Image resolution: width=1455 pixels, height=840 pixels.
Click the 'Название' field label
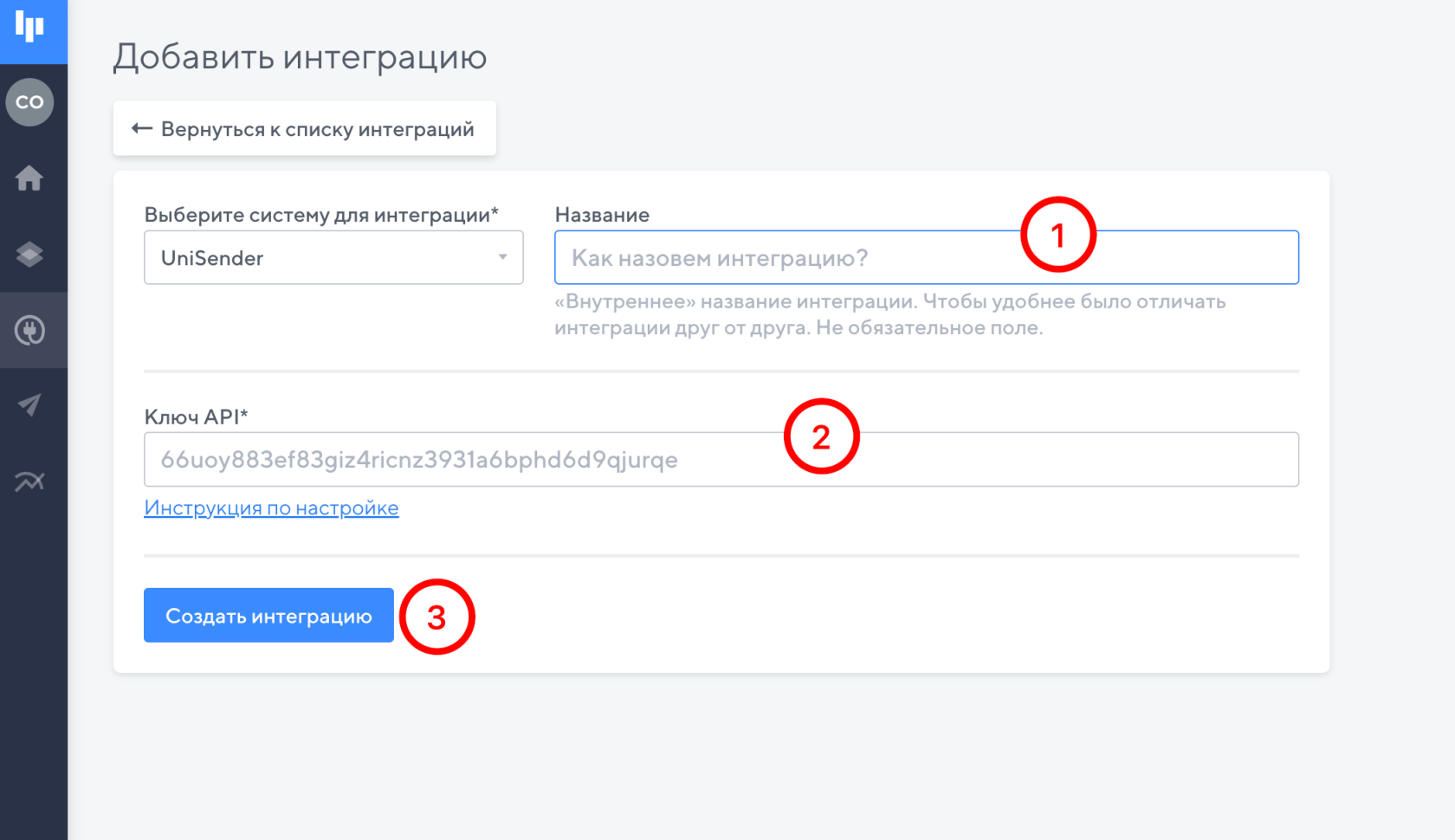602,215
